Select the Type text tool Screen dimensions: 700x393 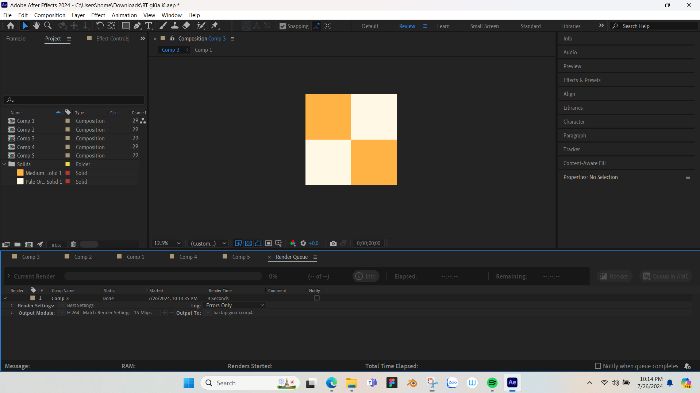click(x=149, y=26)
